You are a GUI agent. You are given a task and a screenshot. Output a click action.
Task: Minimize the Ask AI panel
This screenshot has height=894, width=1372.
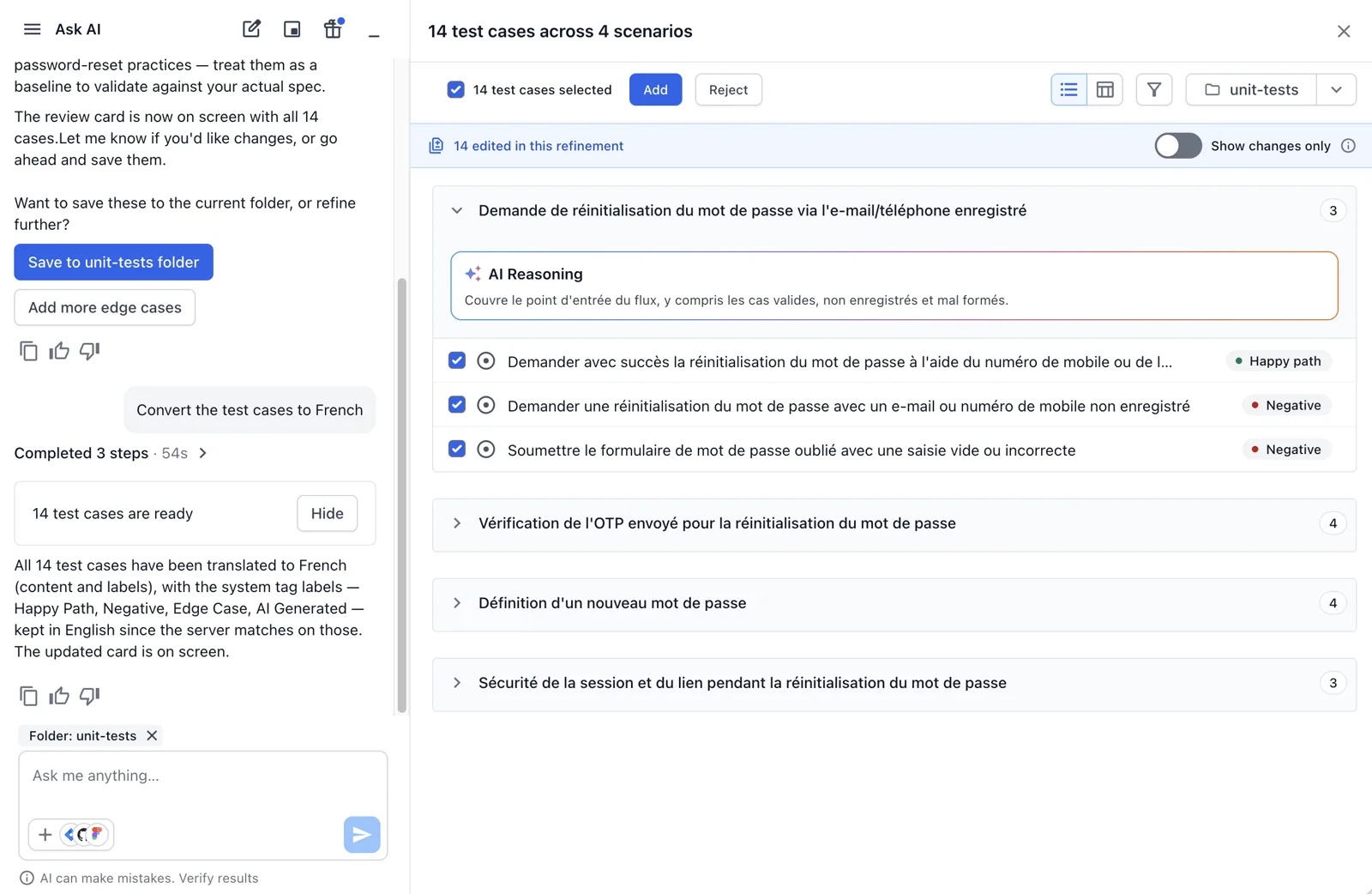click(x=374, y=34)
